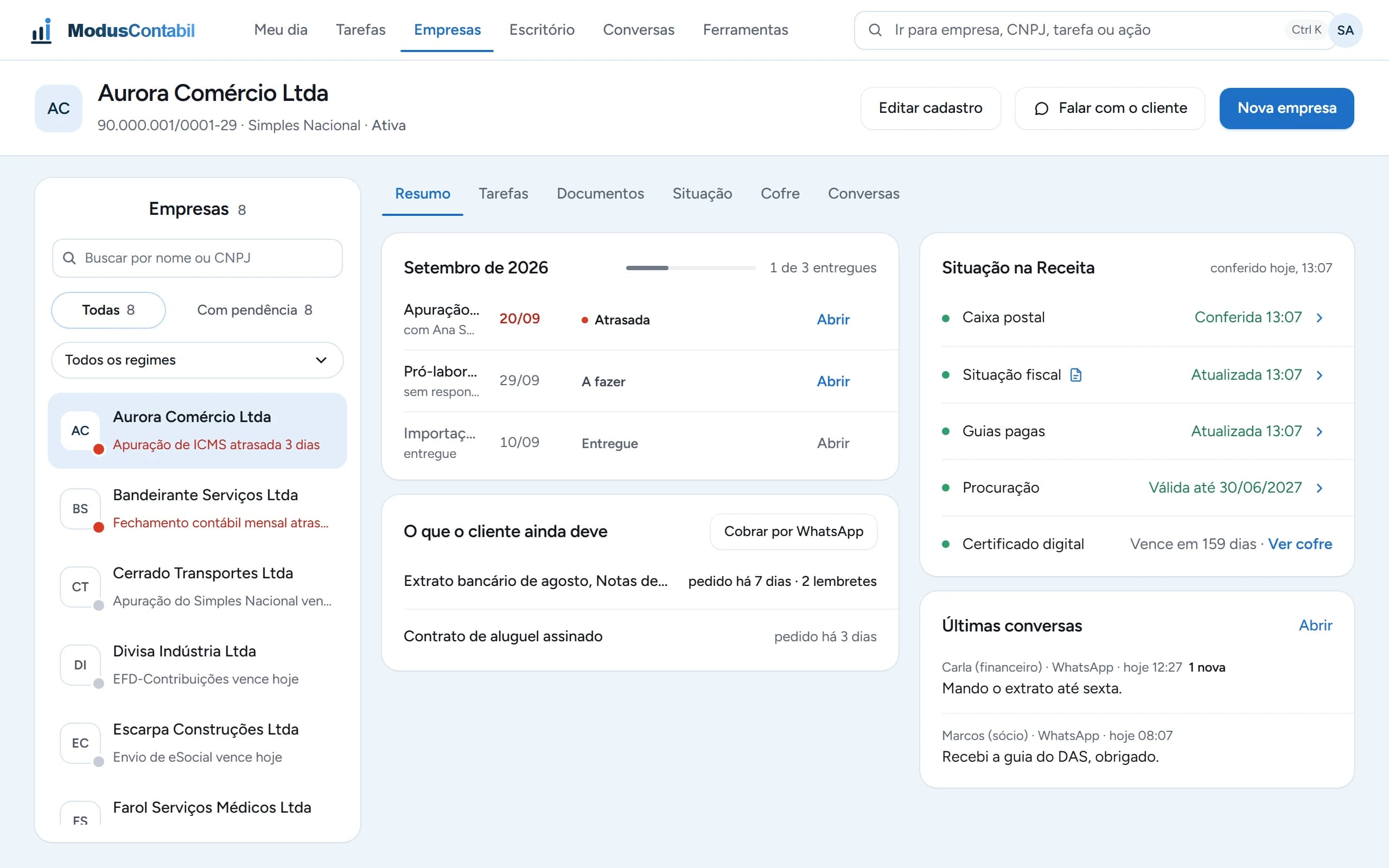Image resolution: width=1389 pixels, height=868 pixels.
Task: Click the Atrasada status label
Action: pyautogui.click(x=622, y=320)
